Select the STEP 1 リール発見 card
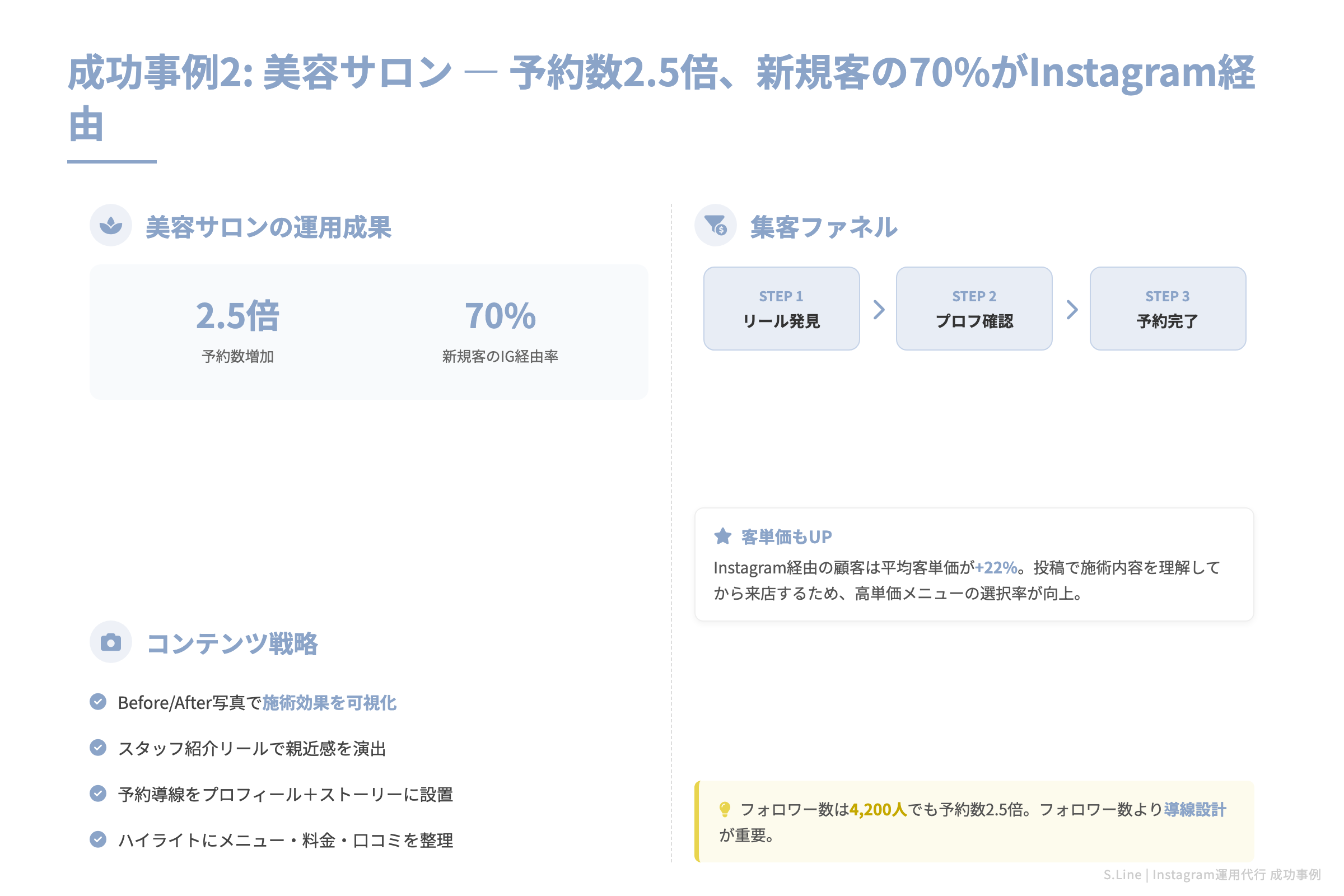The height and width of the screenshot is (896, 1344). [x=782, y=309]
